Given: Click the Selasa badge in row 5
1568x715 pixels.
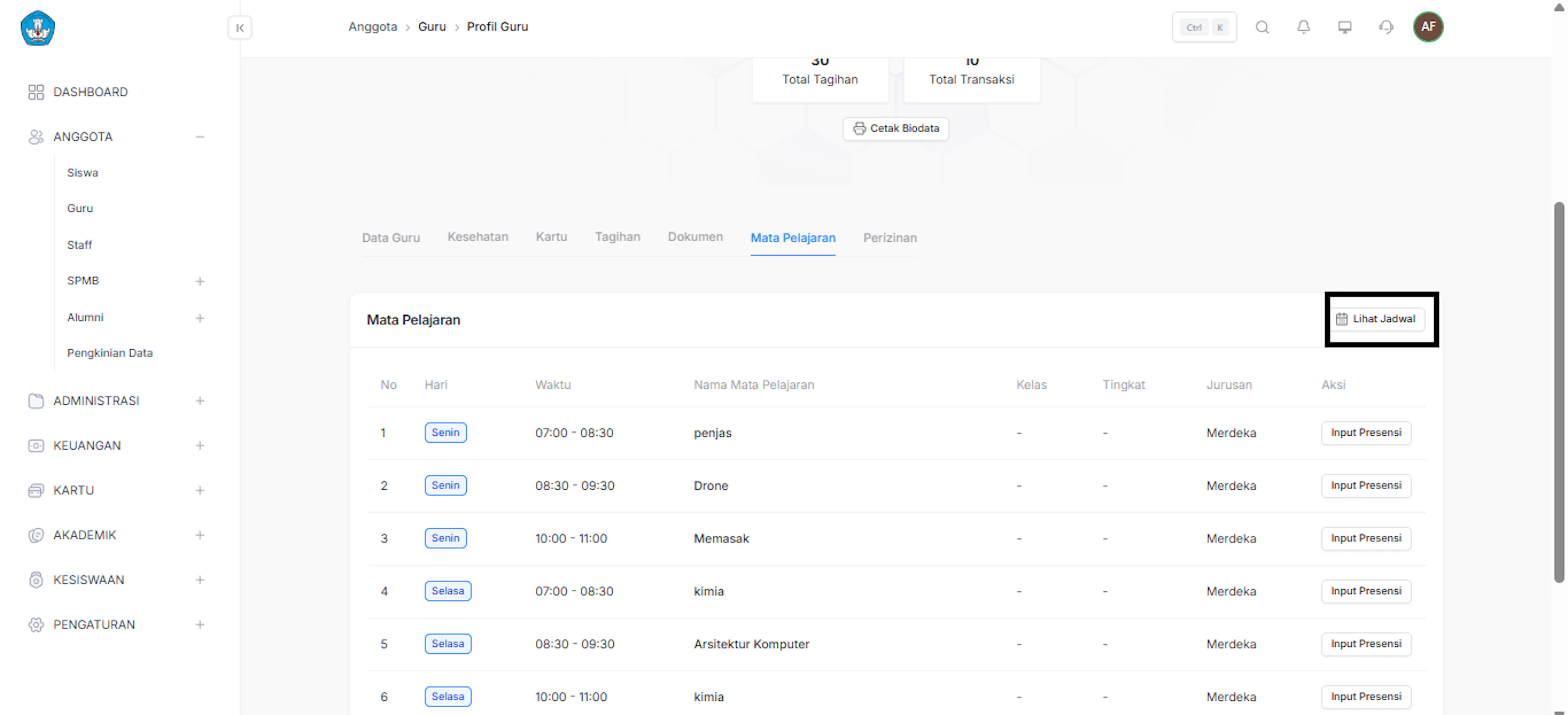Looking at the screenshot, I should [448, 644].
